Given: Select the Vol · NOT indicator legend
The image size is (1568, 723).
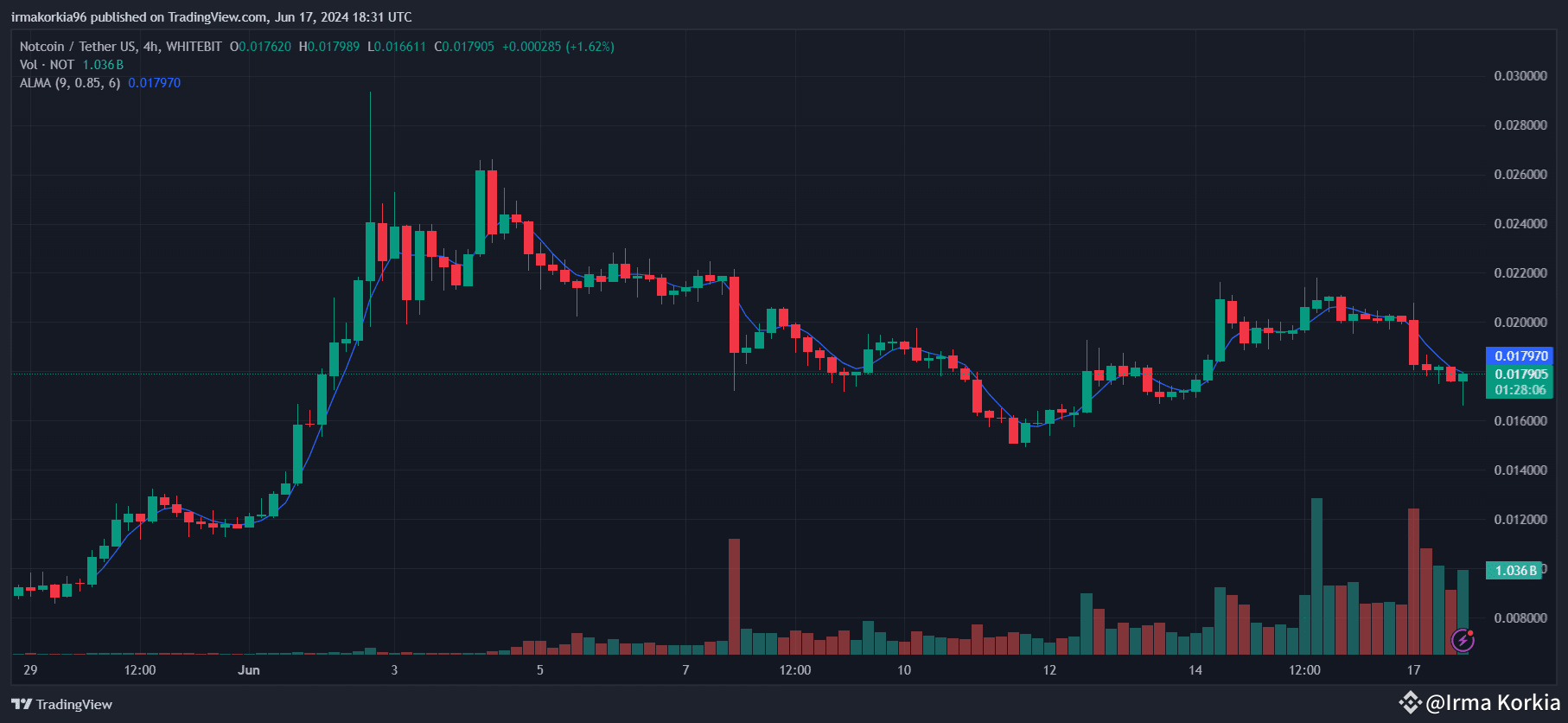Looking at the screenshot, I should tap(47, 65).
